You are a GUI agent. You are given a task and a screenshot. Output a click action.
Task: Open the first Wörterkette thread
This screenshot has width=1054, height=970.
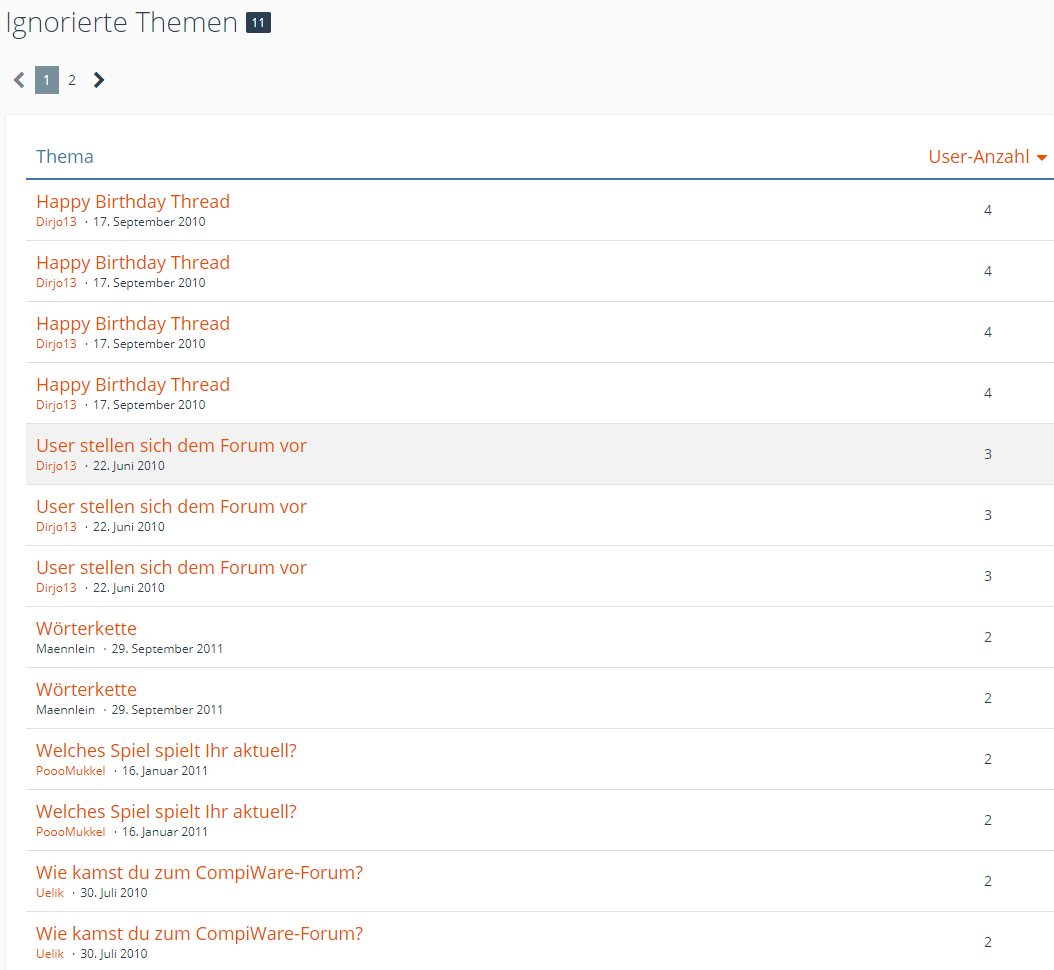coord(86,629)
